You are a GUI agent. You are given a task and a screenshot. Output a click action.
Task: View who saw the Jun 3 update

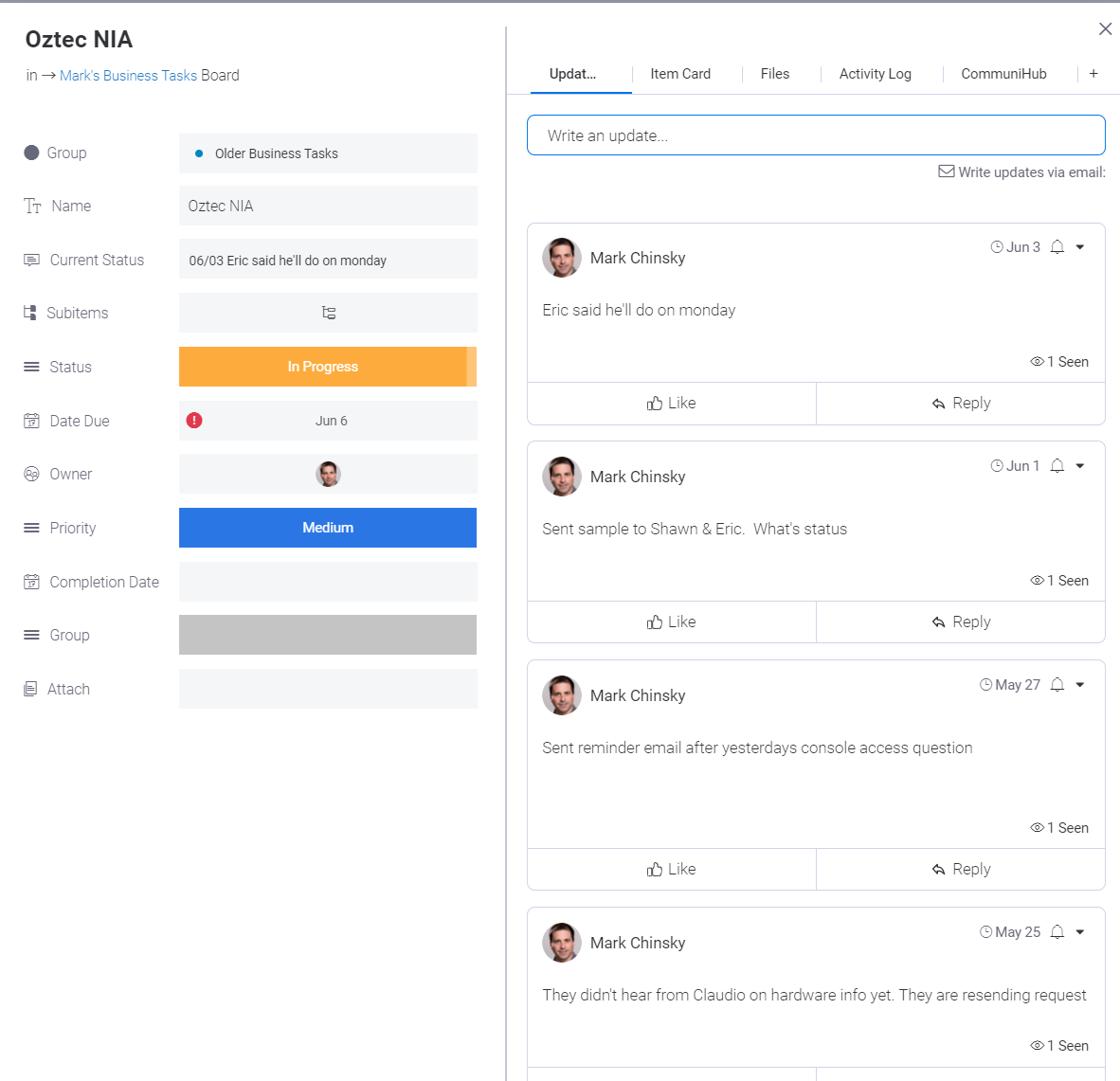tap(1059, 362)
